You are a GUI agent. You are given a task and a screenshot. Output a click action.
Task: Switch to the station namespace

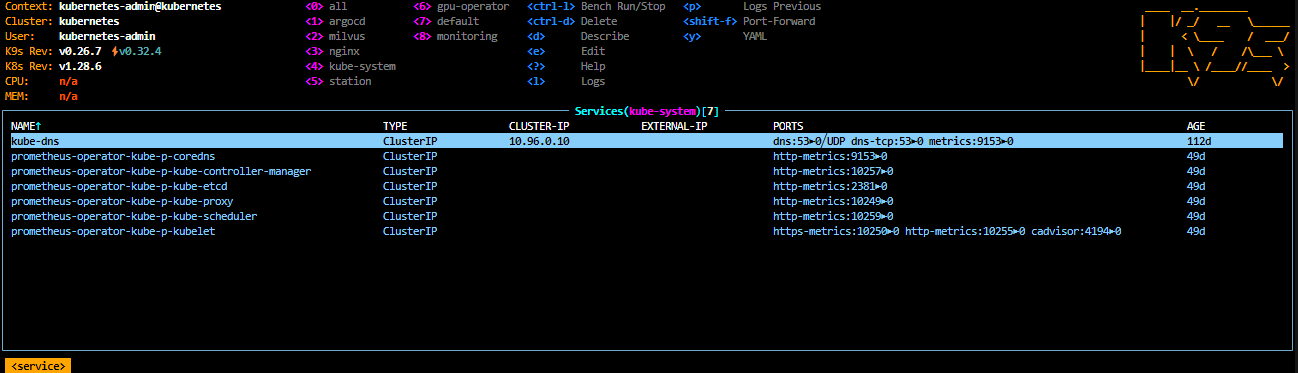point(338,81)
